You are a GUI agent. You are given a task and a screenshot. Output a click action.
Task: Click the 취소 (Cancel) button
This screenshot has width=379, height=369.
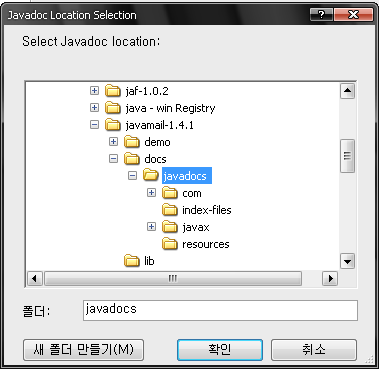click(314, 350)
